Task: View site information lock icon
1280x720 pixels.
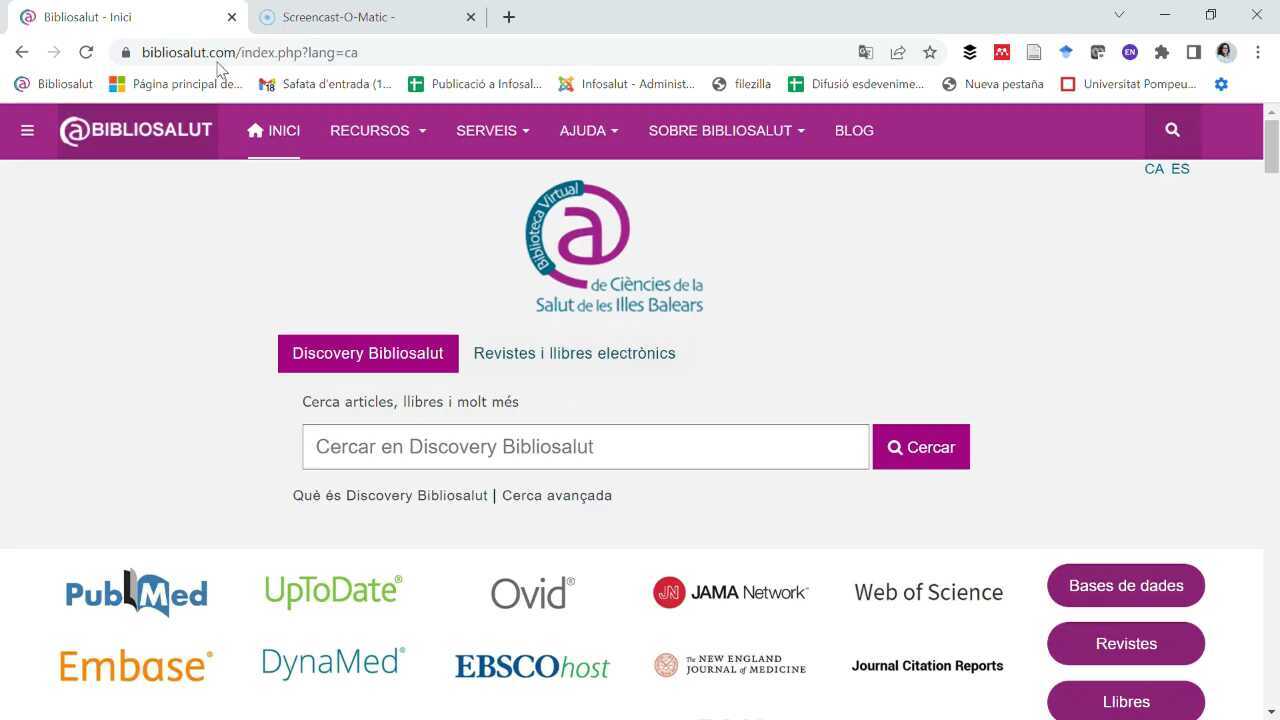Action: (126, 52)
